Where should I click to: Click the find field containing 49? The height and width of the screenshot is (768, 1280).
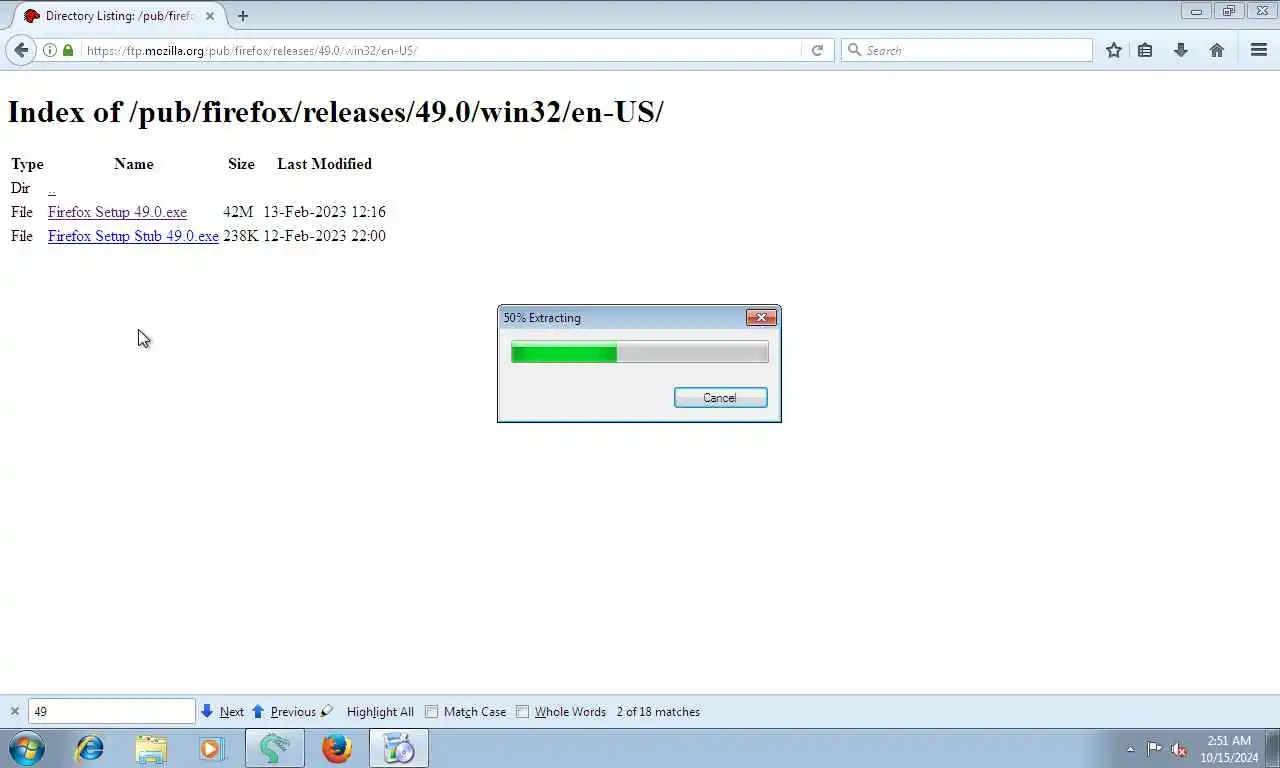tap(111, 712)
